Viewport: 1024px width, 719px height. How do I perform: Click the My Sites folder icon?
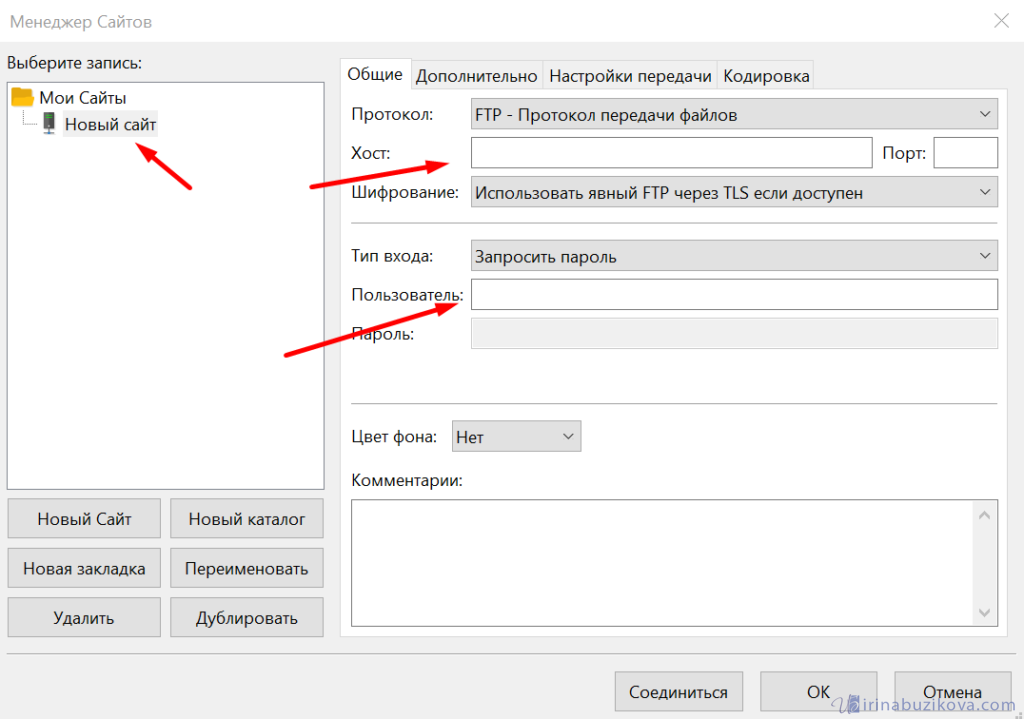pos(23,97)
